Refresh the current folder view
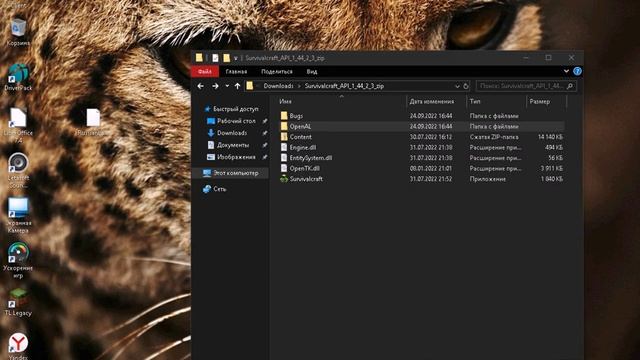Viewport: 640px width, 360px height. 466,86
